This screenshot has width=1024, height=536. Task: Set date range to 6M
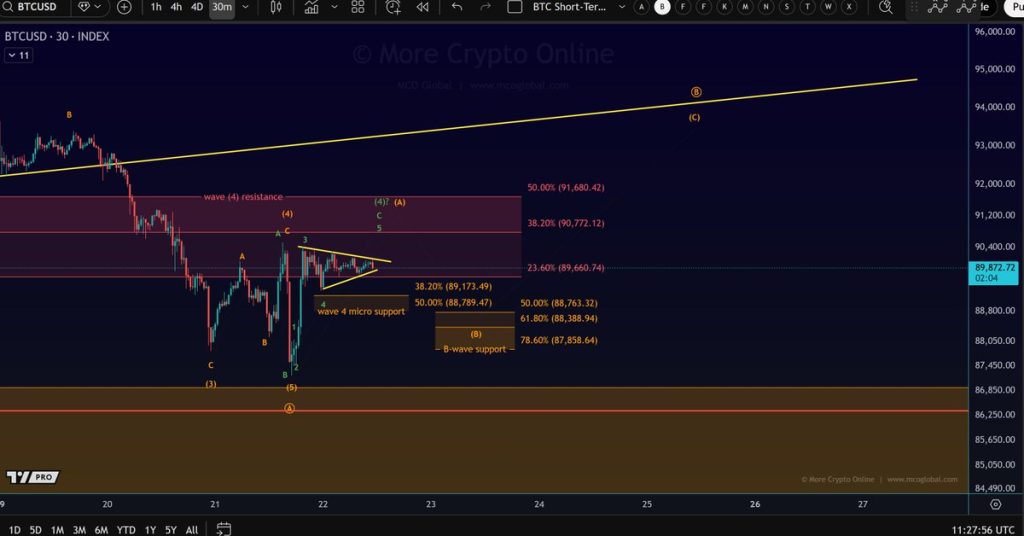coord(101,529)
